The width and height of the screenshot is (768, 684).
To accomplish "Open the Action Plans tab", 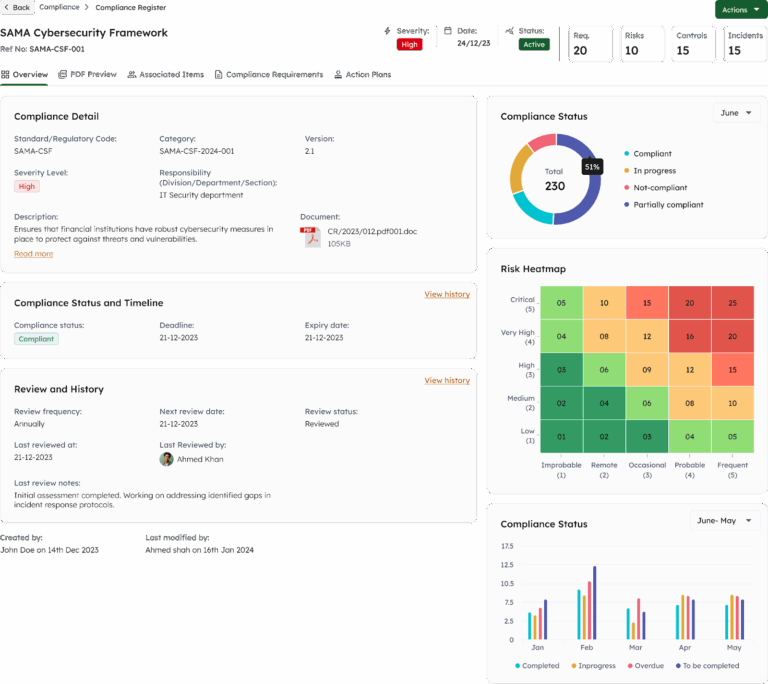I will 362,74.
